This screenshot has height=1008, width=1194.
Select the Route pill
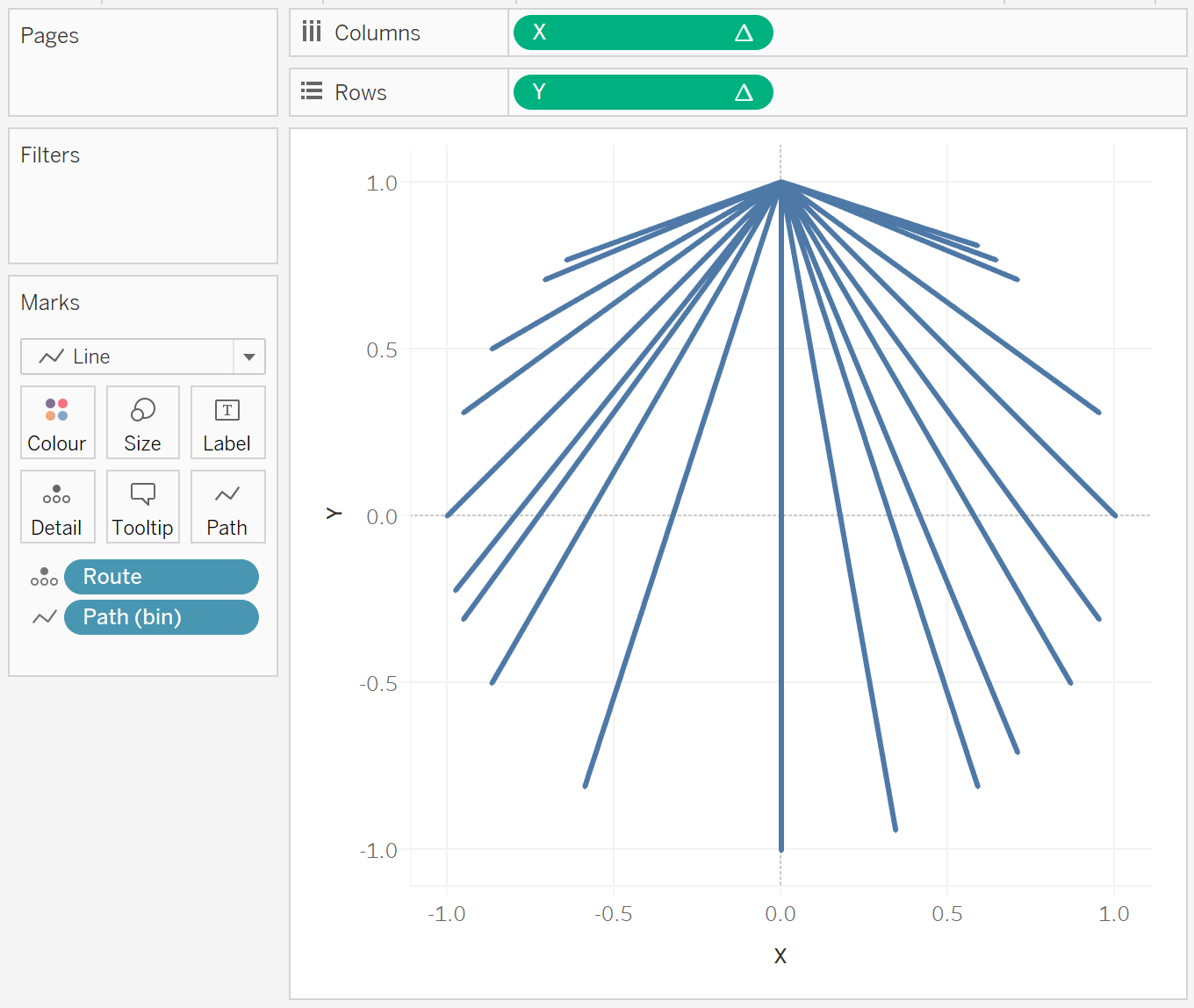pos(162,577)
